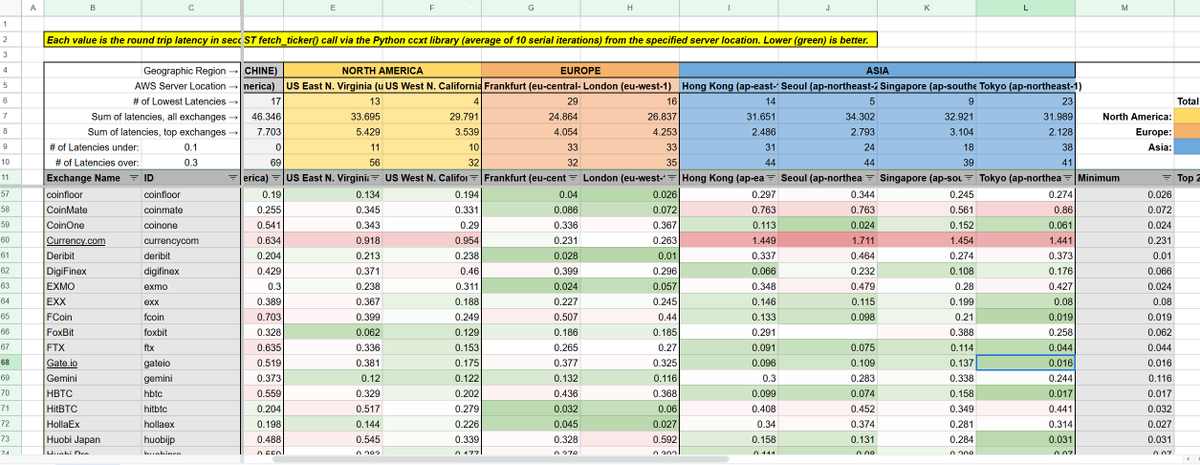Click the 0.01 London cell for Deribit

629,255
